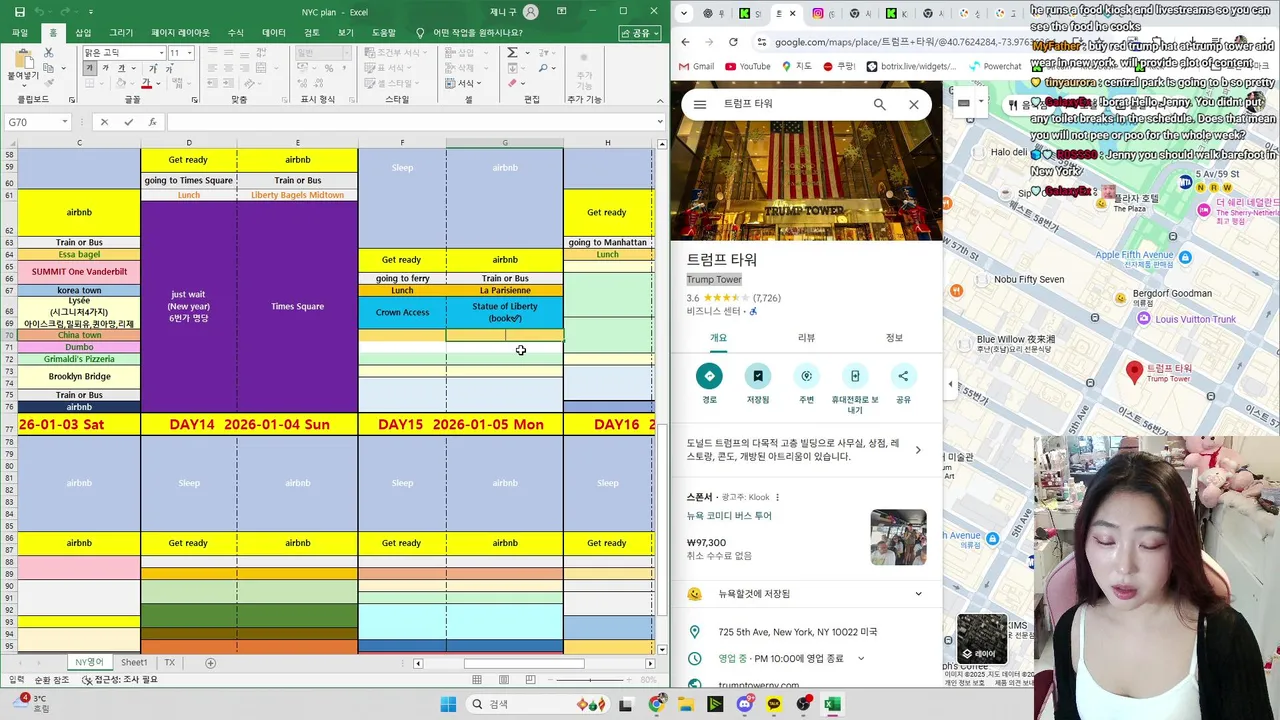Open the Google Maps hamburger menu
The width and height of the screenshot is (1280, 720).
[x=700, y=104]
